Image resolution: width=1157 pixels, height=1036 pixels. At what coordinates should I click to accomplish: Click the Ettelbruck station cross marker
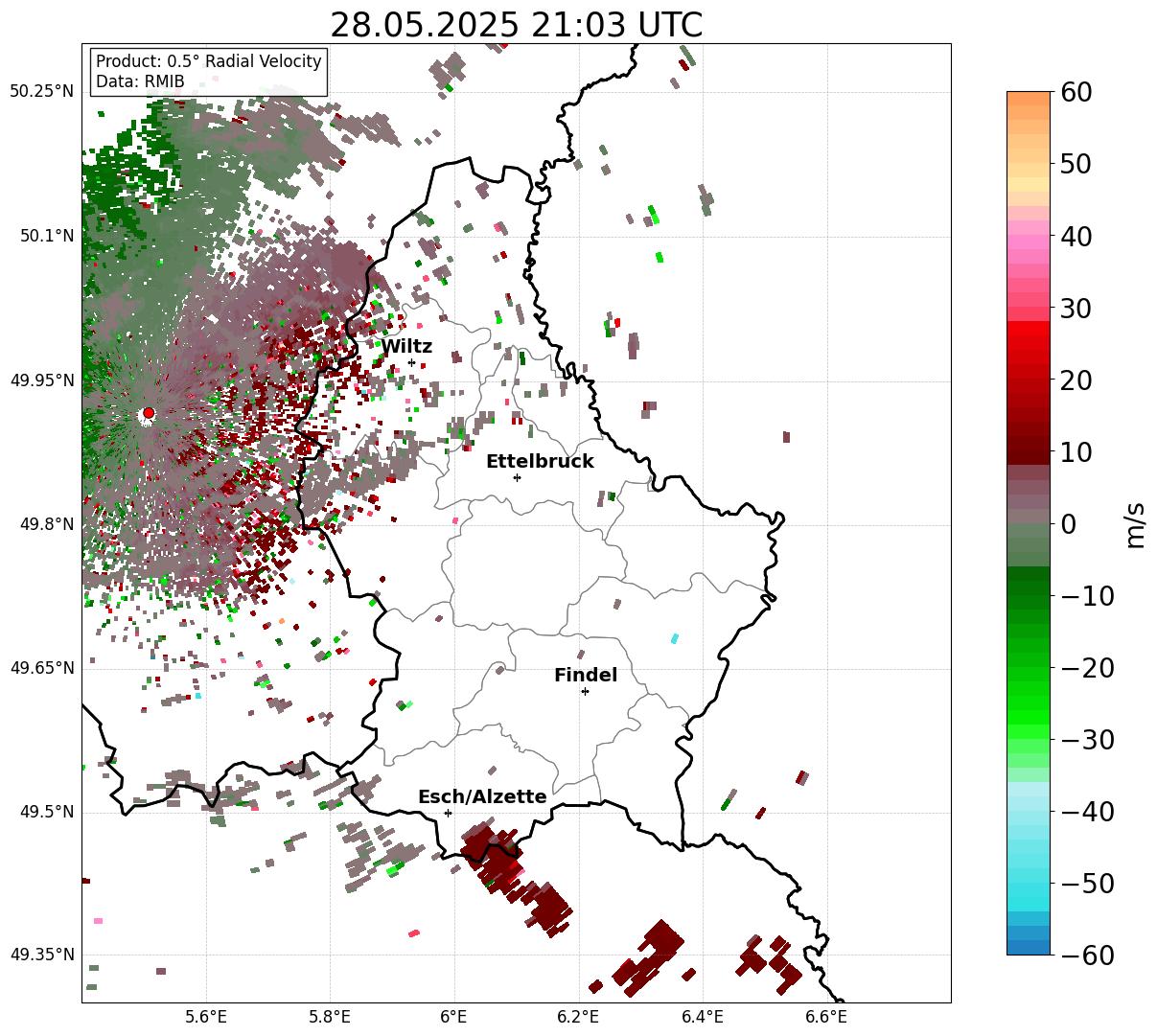[x=518, y=477]
